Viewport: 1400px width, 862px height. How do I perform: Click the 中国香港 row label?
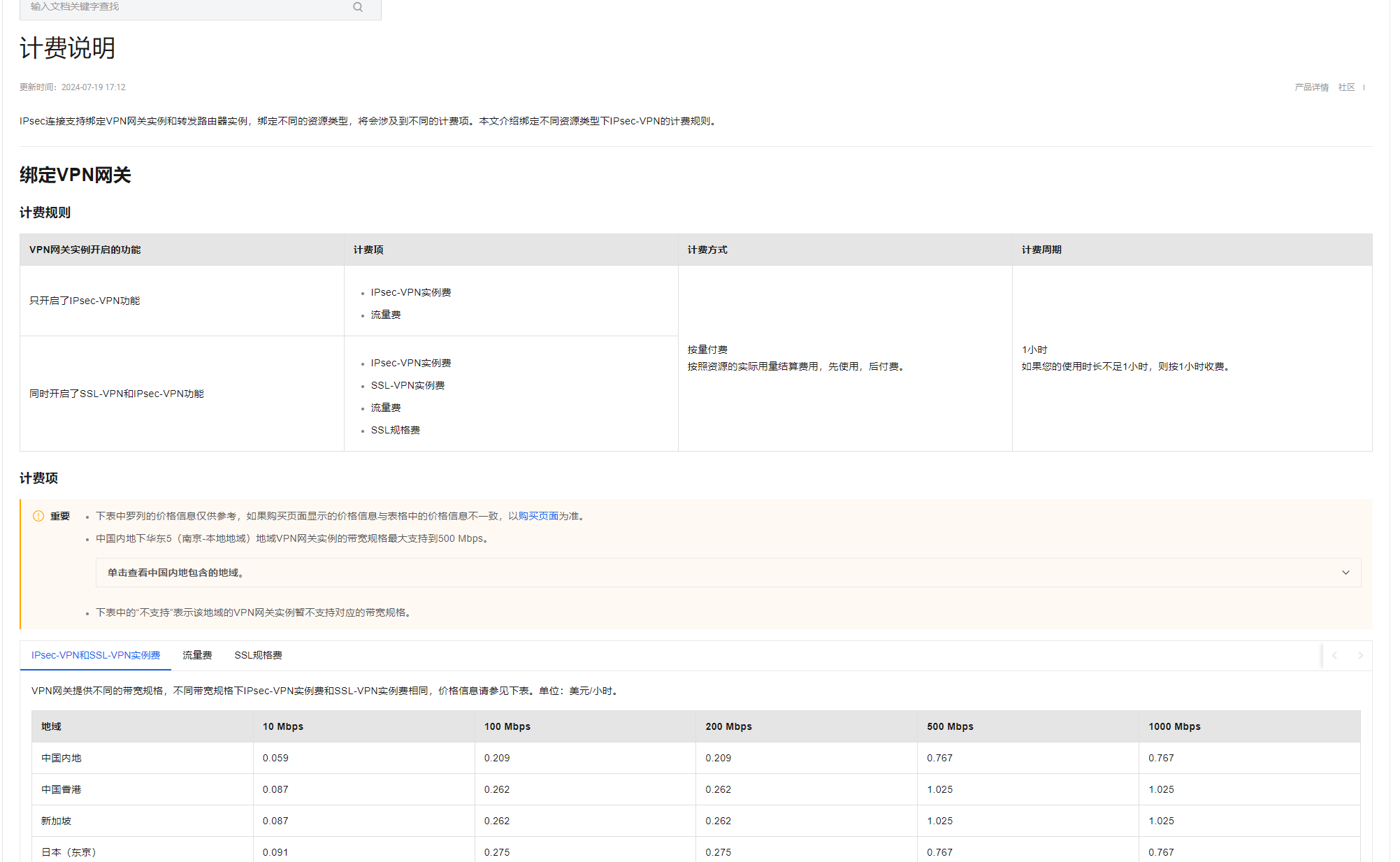pos(62,789)
